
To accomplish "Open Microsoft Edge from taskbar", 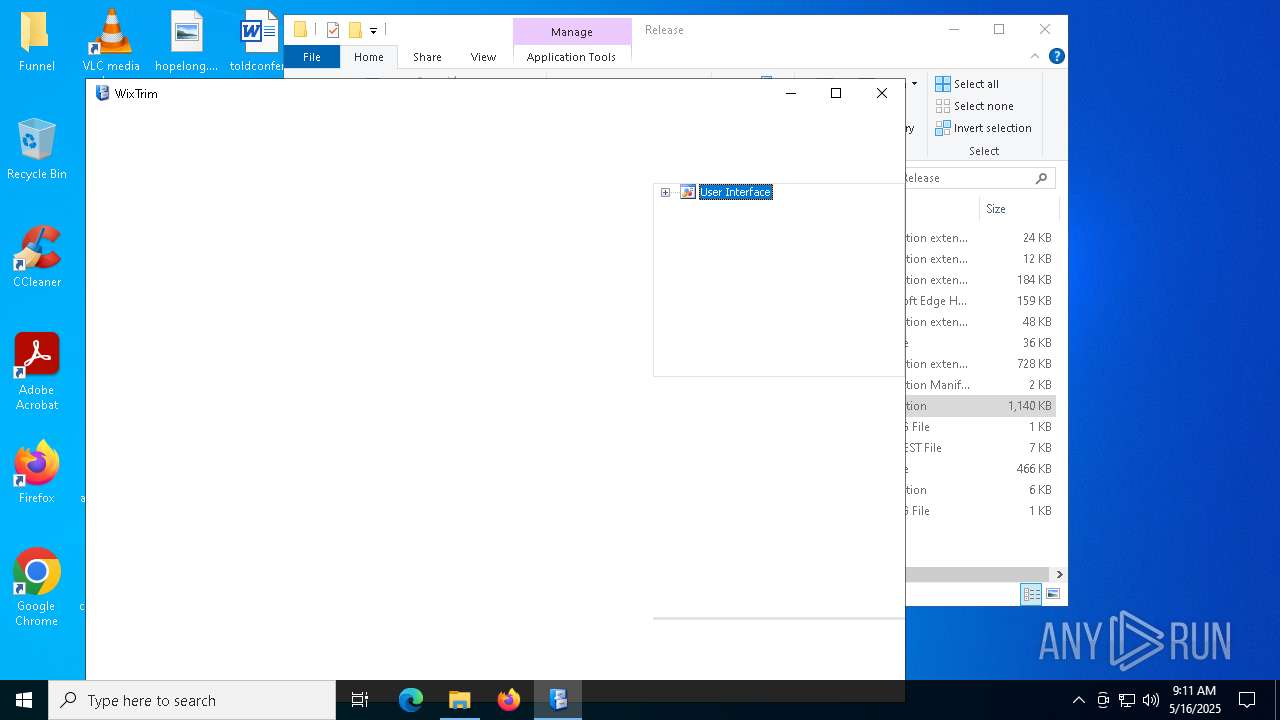I will pyautogui.click(x=411, y=700).
